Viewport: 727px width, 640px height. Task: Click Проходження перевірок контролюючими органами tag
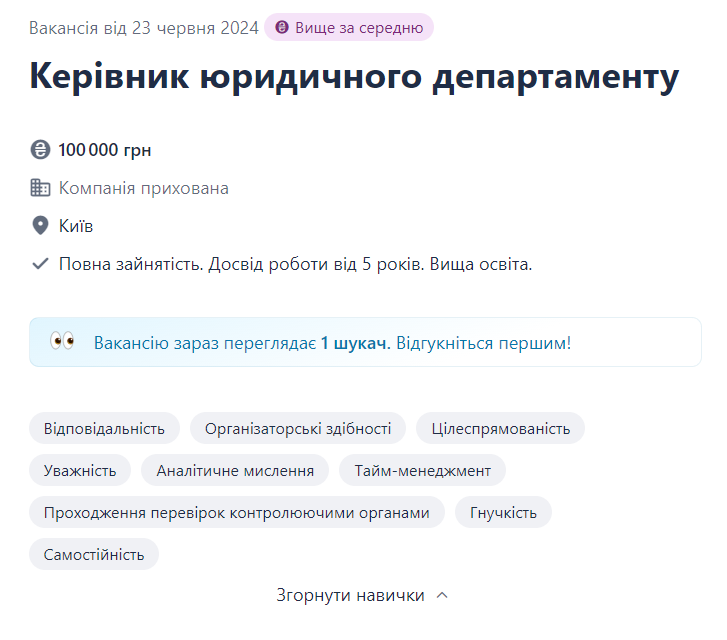point(237,512)
